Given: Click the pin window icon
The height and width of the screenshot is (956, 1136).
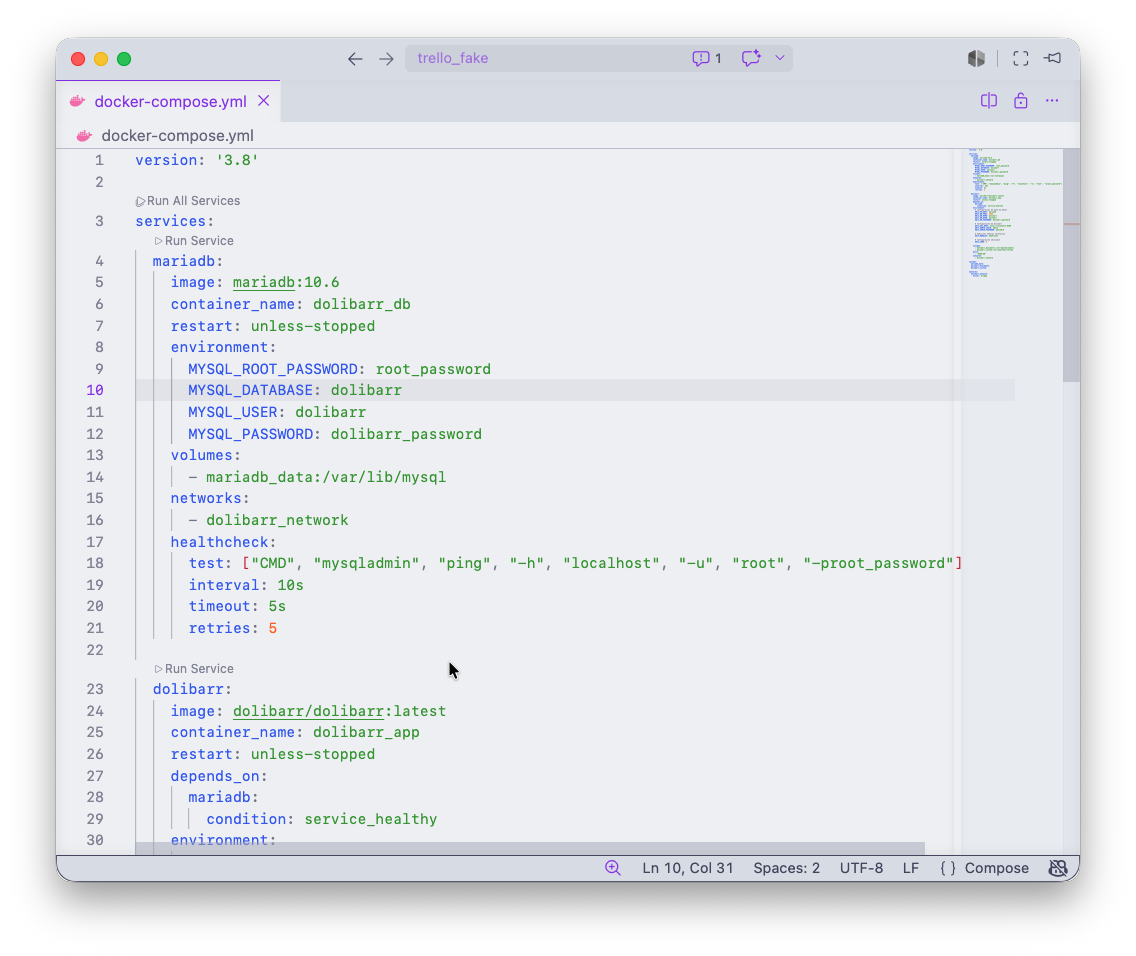Looking at the screenshot, I should 1053,58.
